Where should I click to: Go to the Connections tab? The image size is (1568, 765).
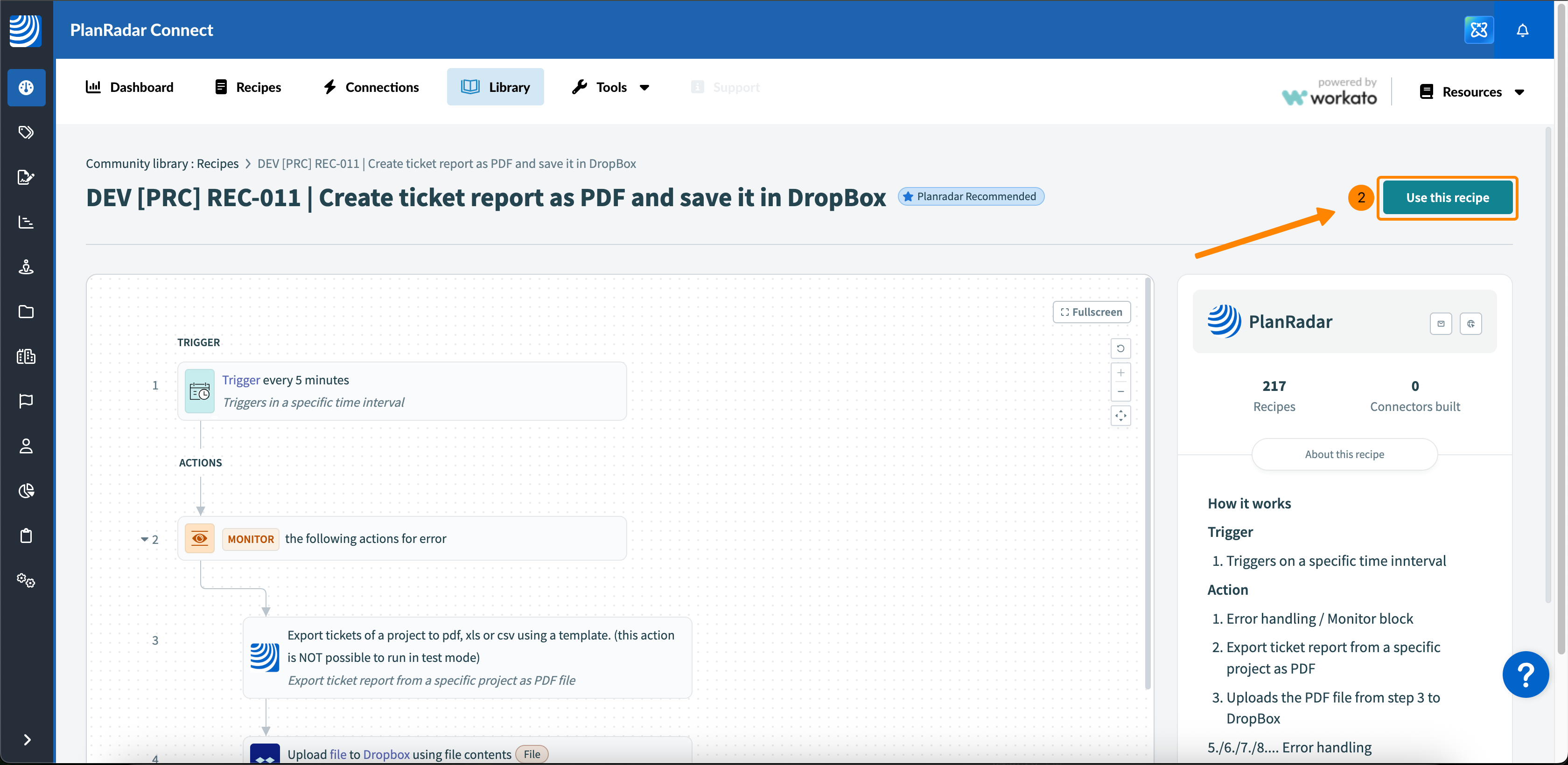371,87
